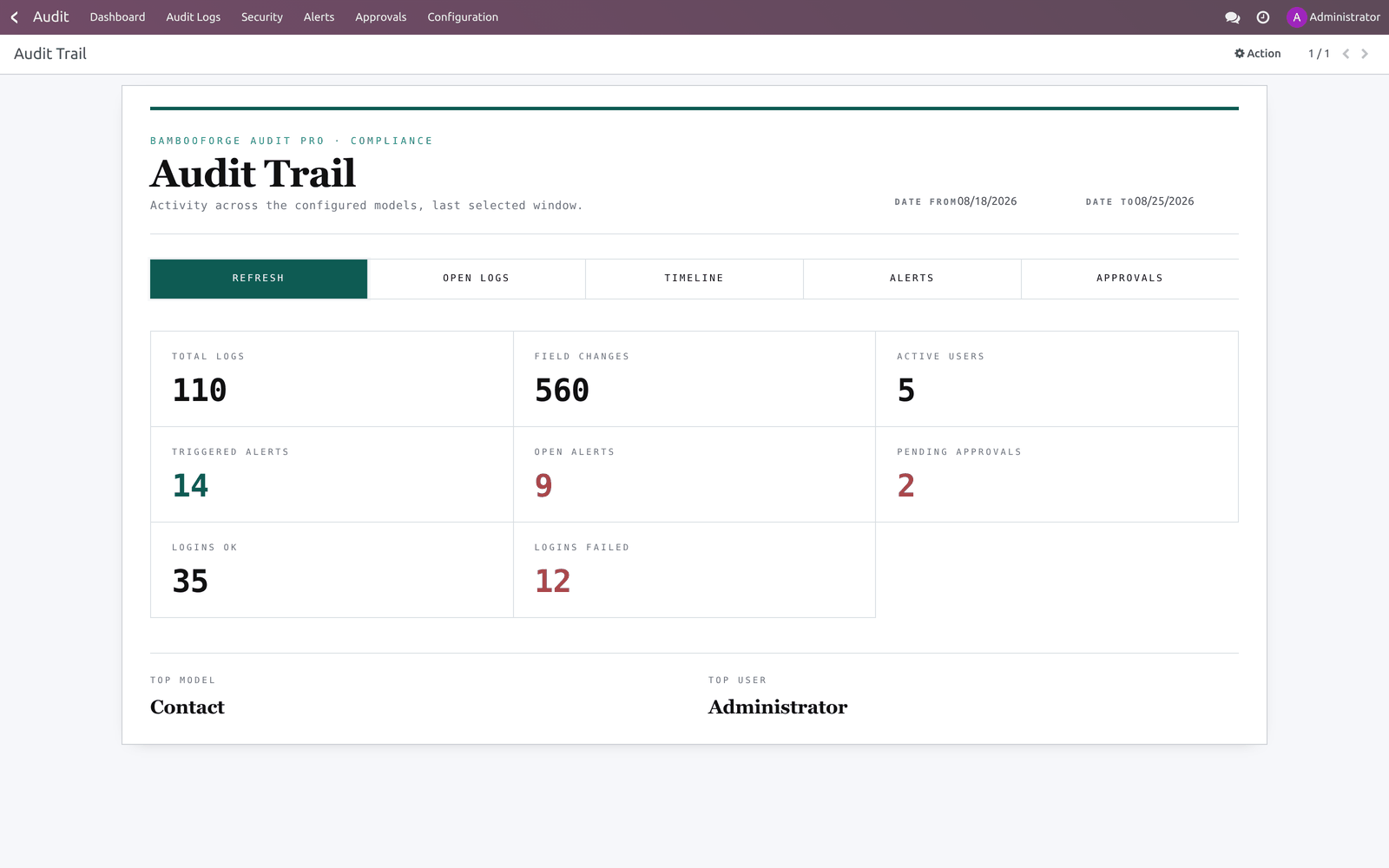
Task: Open the Security menu
Action: pos(262,17)
